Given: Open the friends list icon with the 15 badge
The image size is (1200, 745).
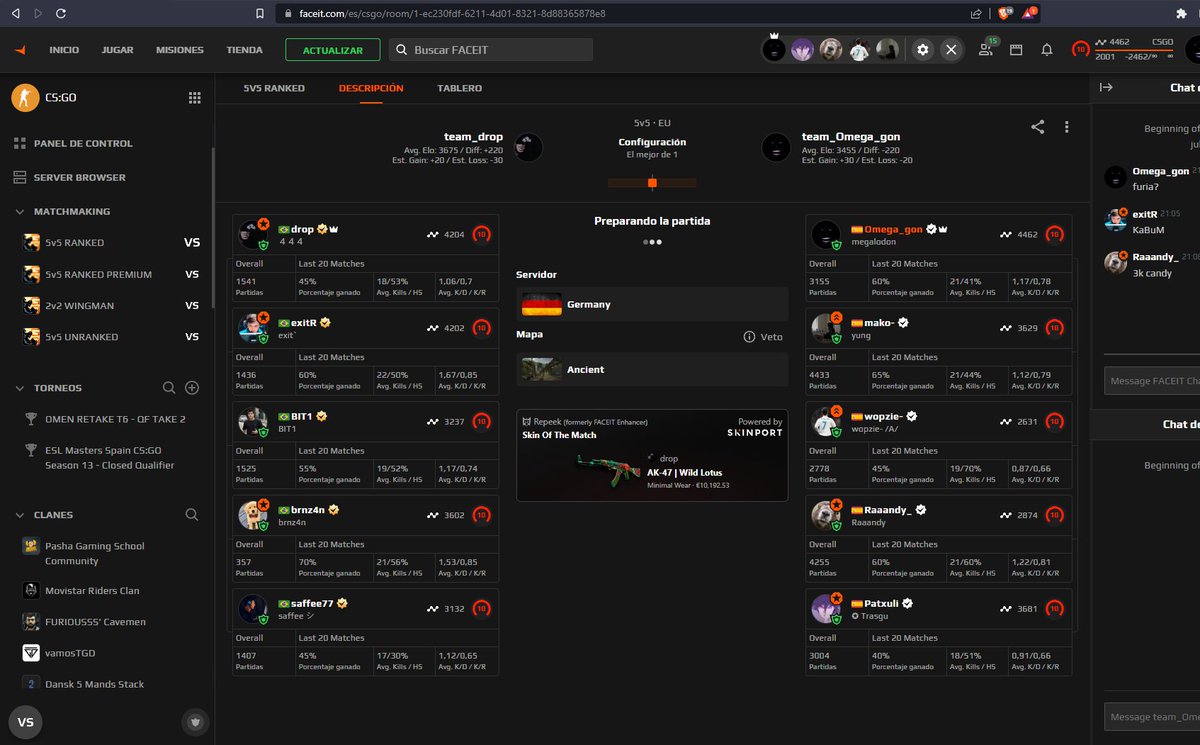Looking at the screenshot, I should (987, 48).
